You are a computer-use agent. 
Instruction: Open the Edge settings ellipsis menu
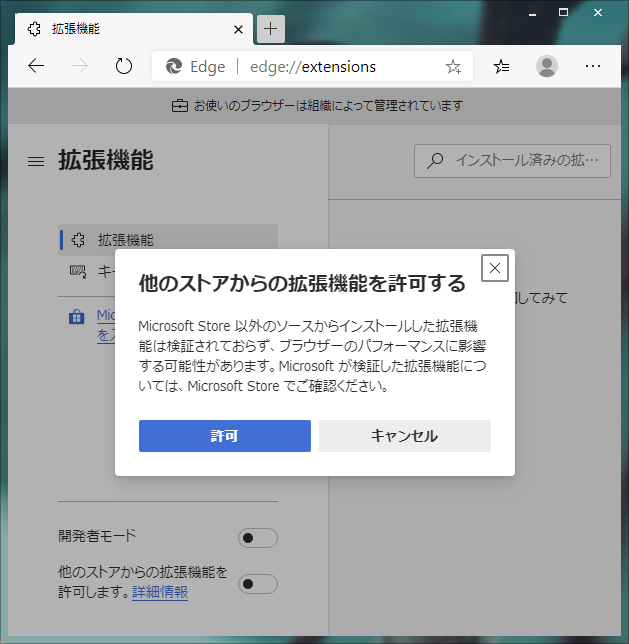(592, 66)
